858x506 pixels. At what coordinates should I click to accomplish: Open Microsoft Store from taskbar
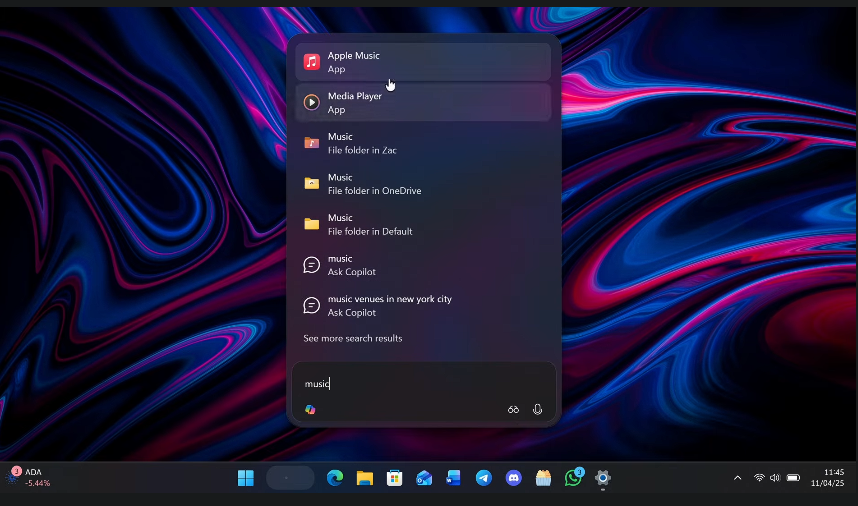(x=395, y=478)
